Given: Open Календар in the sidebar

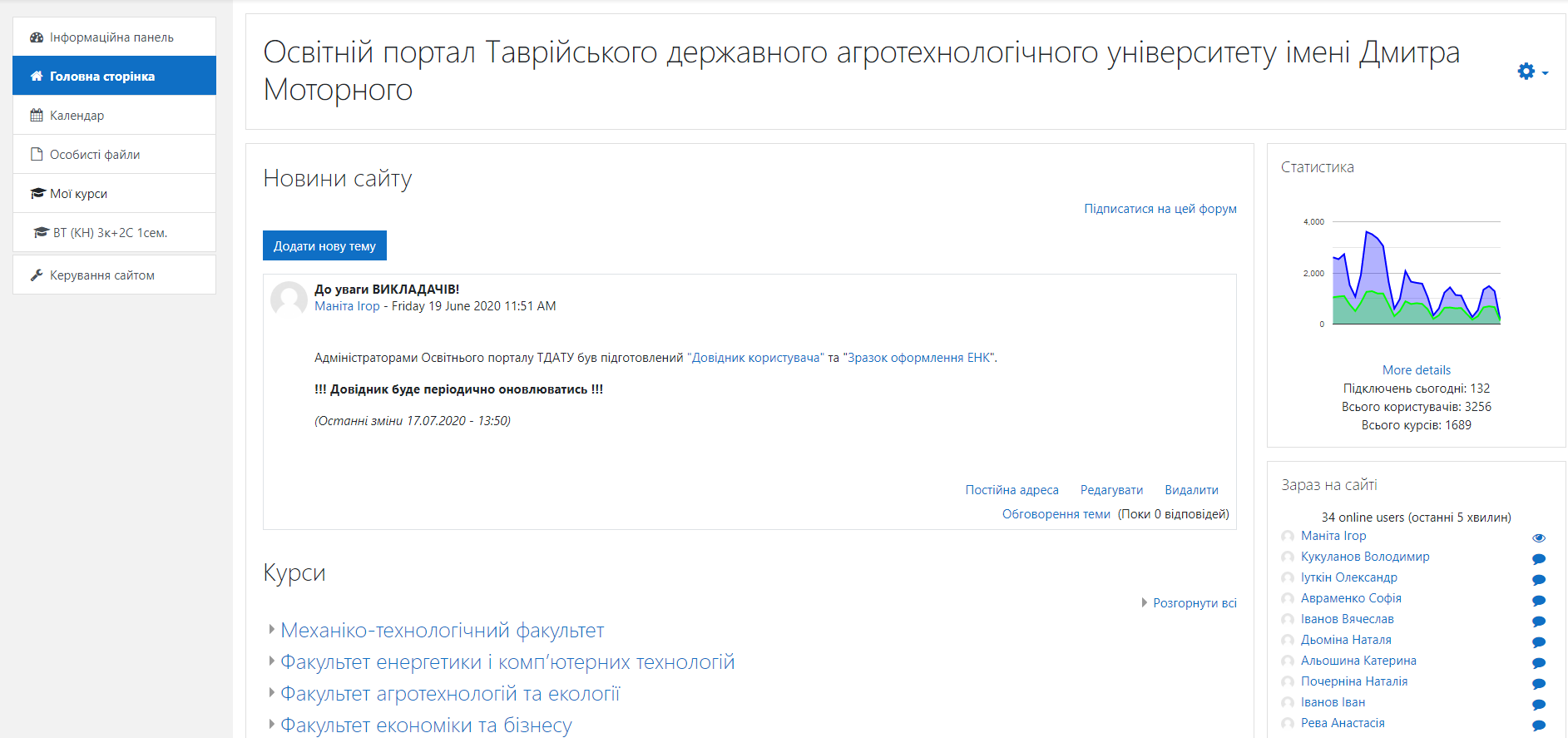Looking at the screenshot, I should [x=115, y=115].
